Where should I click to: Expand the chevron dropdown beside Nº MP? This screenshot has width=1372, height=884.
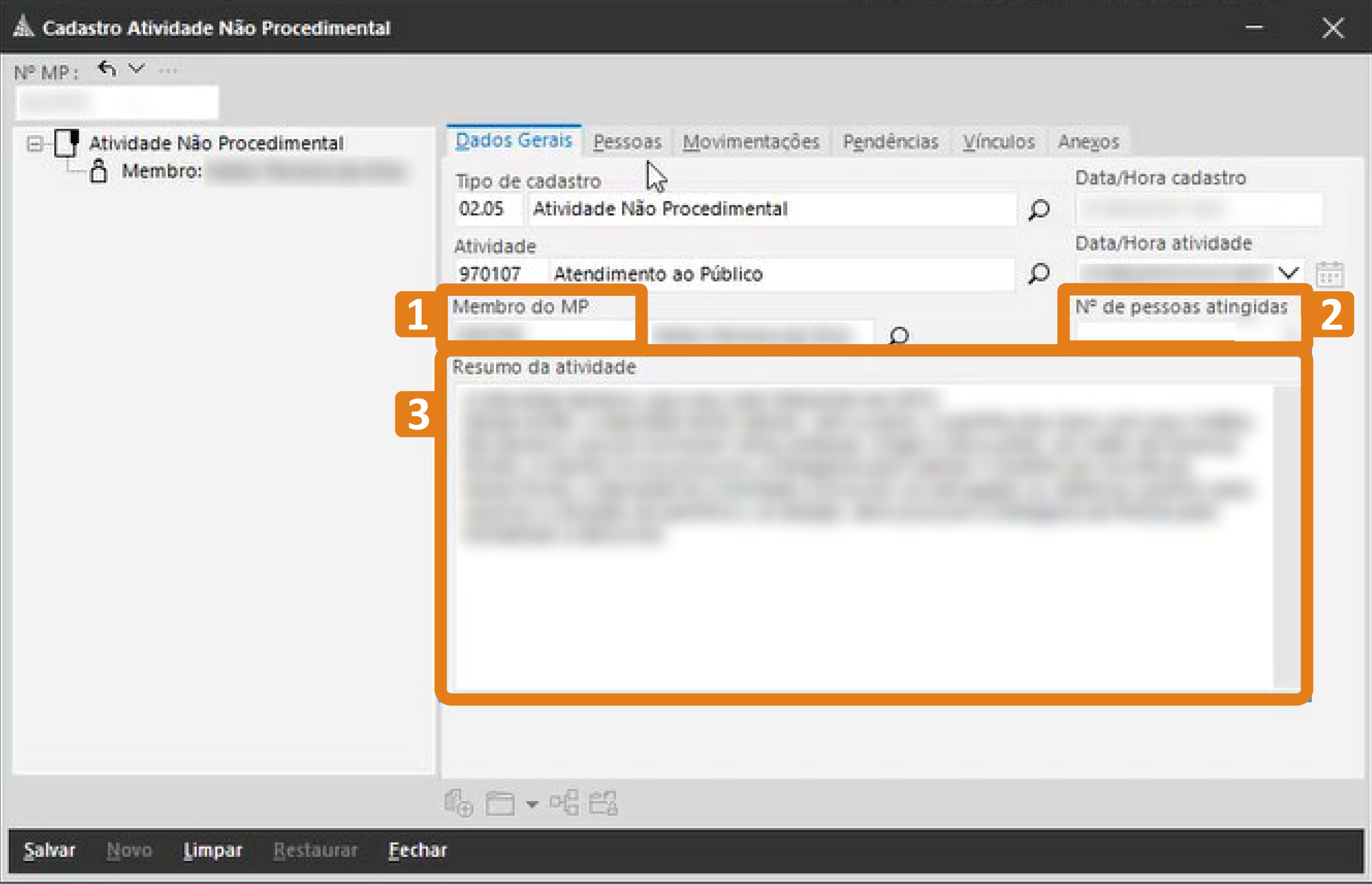(136, 69)
